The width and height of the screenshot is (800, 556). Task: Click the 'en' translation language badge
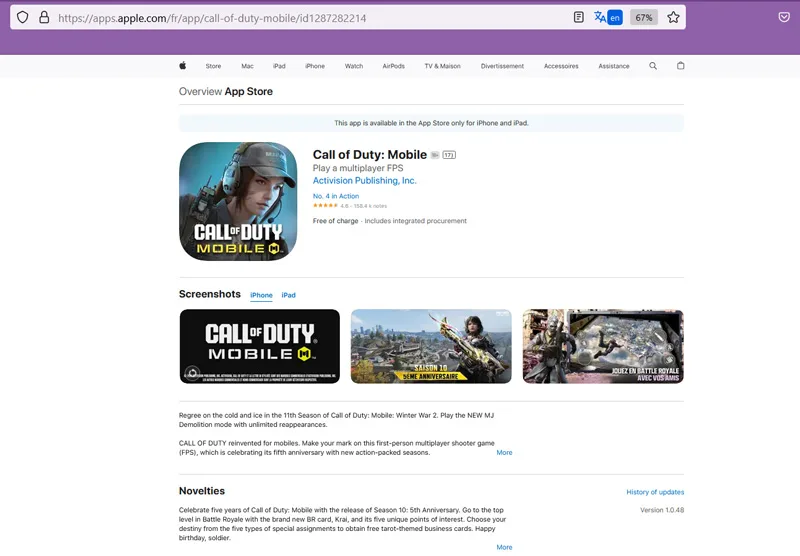[x=615, y=18]
